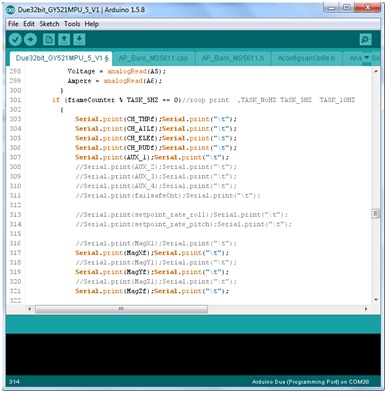
Task: Switch to the Aconfigsam3x8e.h tab
Action: [306, 58]
